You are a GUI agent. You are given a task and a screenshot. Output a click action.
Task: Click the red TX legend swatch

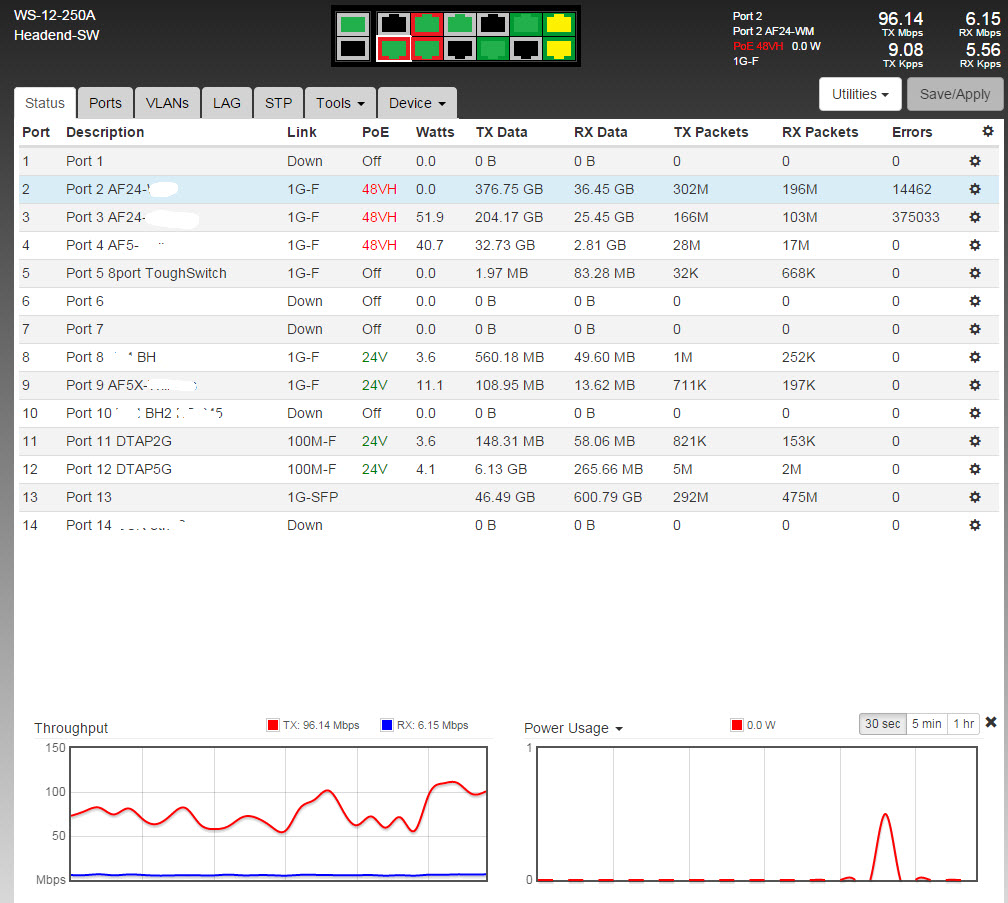click(x=272, y=726)
